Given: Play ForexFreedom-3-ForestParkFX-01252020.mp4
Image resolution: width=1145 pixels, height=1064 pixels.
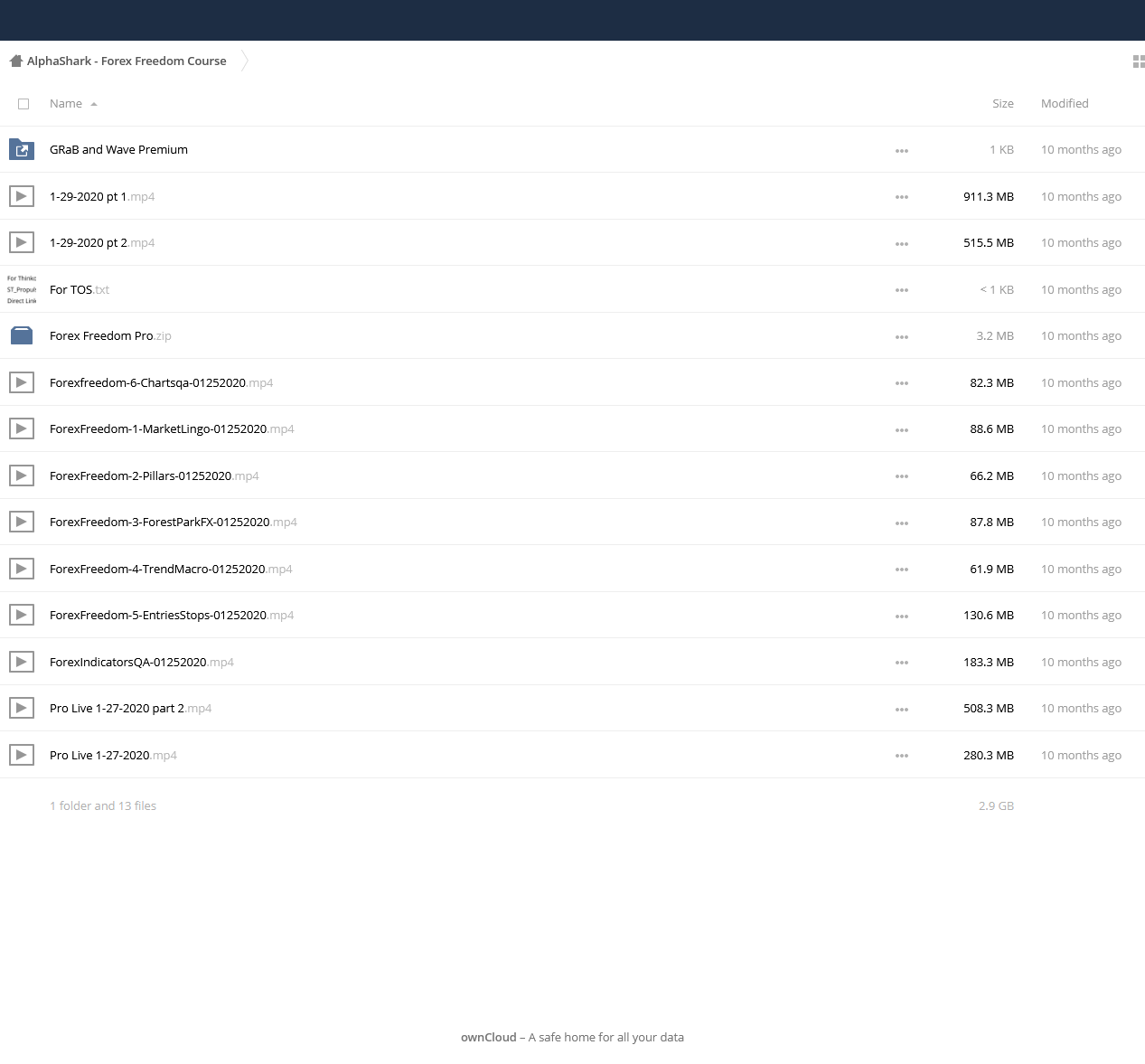Looking at the screenshot, I should [x=174, y=523].
